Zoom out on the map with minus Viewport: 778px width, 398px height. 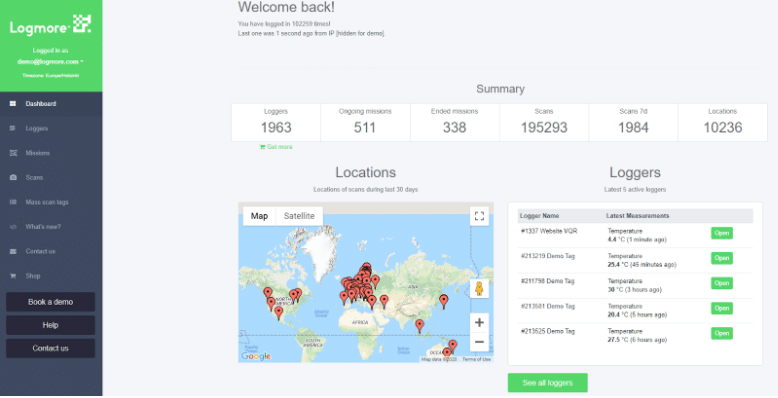[x=479, y=342]
